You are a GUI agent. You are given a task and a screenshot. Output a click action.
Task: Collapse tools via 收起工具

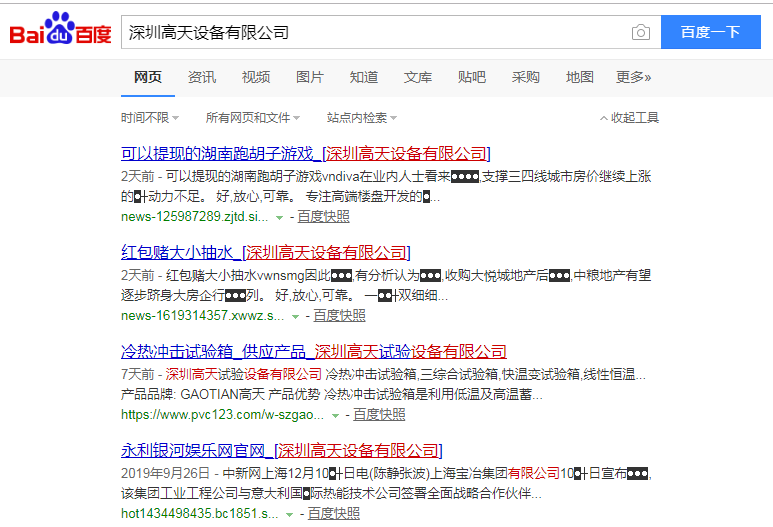[x=630, y=118]
